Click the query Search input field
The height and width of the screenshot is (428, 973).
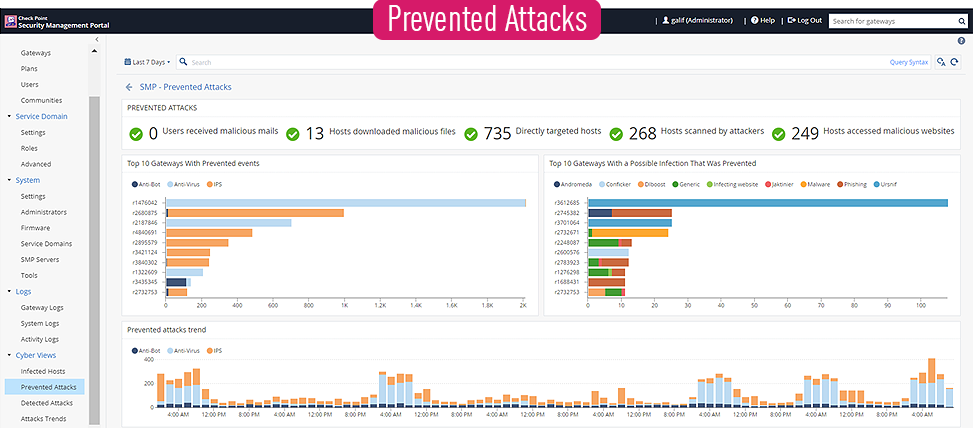534,62
